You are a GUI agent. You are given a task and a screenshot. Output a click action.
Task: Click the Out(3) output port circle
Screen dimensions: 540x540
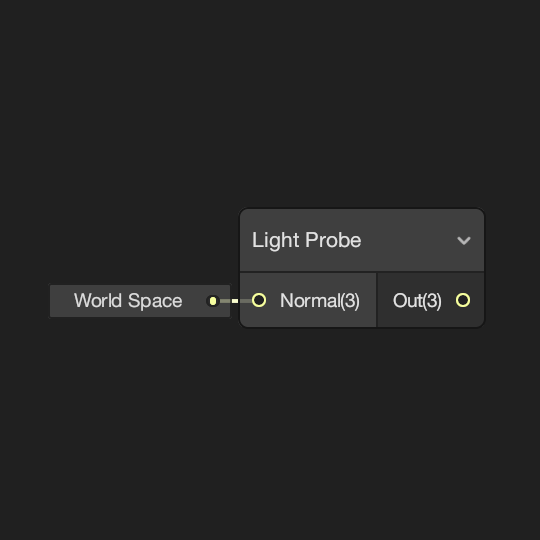pyautogui.click(x=463, y=300)
